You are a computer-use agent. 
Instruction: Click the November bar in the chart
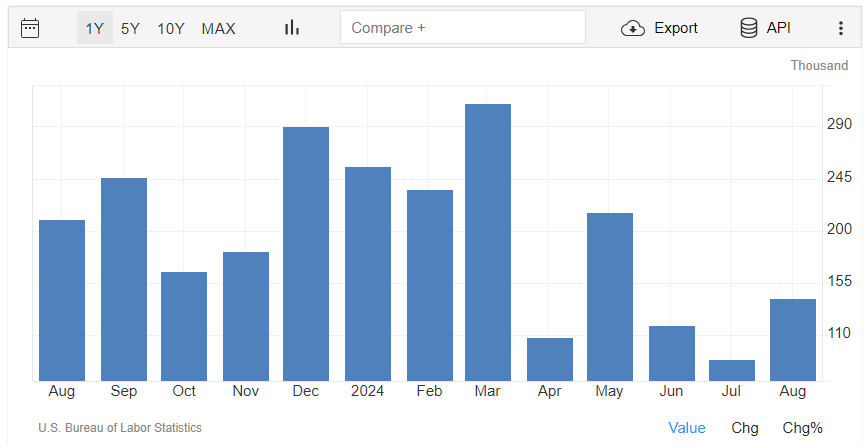pyautogui.click(x=246, y=317)
